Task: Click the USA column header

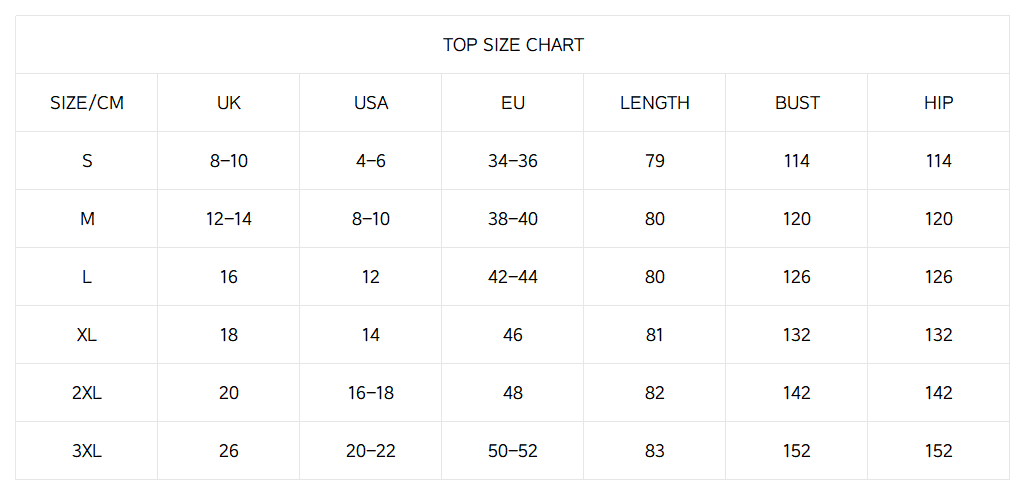Action: 371,103
